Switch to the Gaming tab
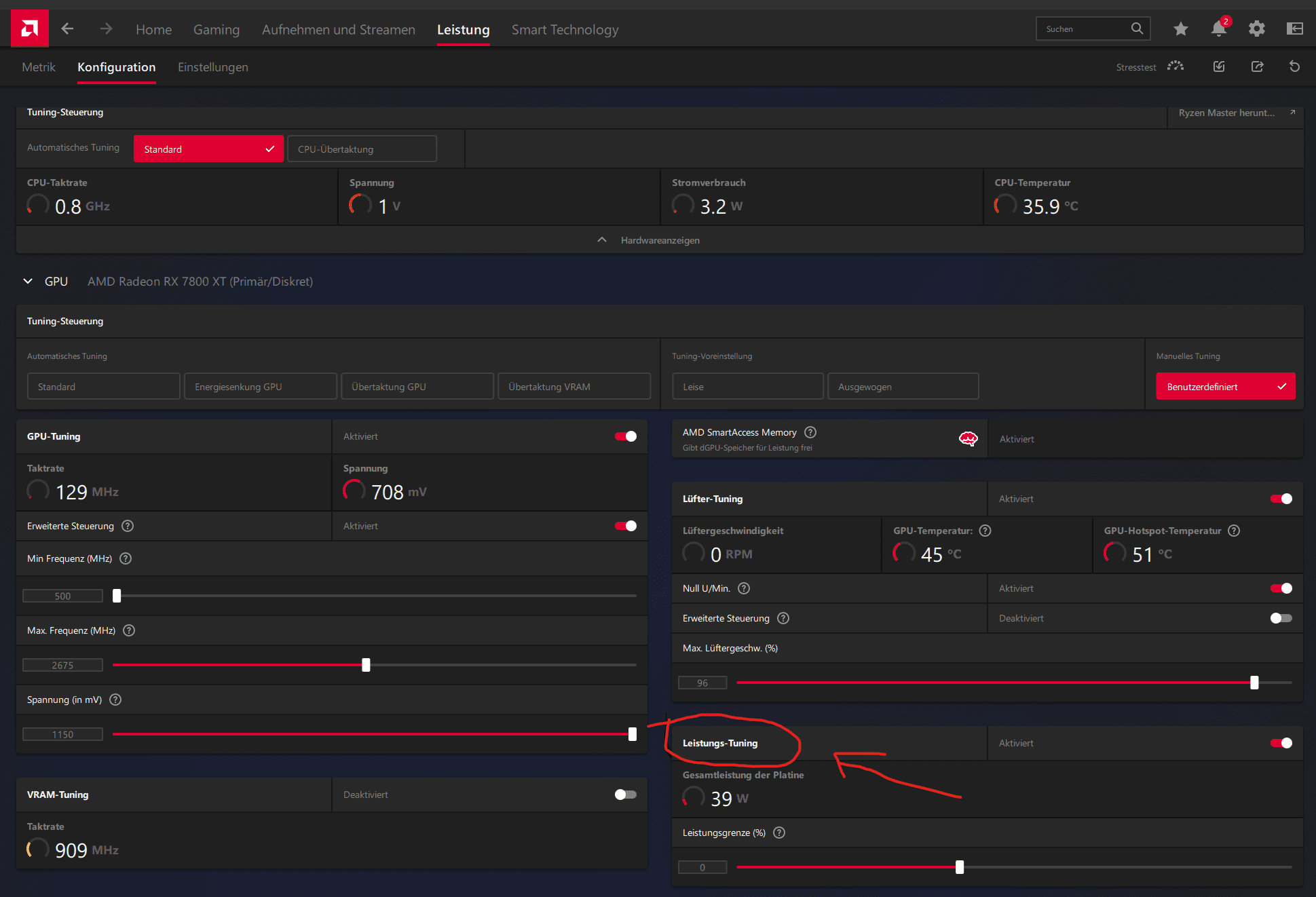The height and width of the screenshot is (897, 1316). (216, 30)
